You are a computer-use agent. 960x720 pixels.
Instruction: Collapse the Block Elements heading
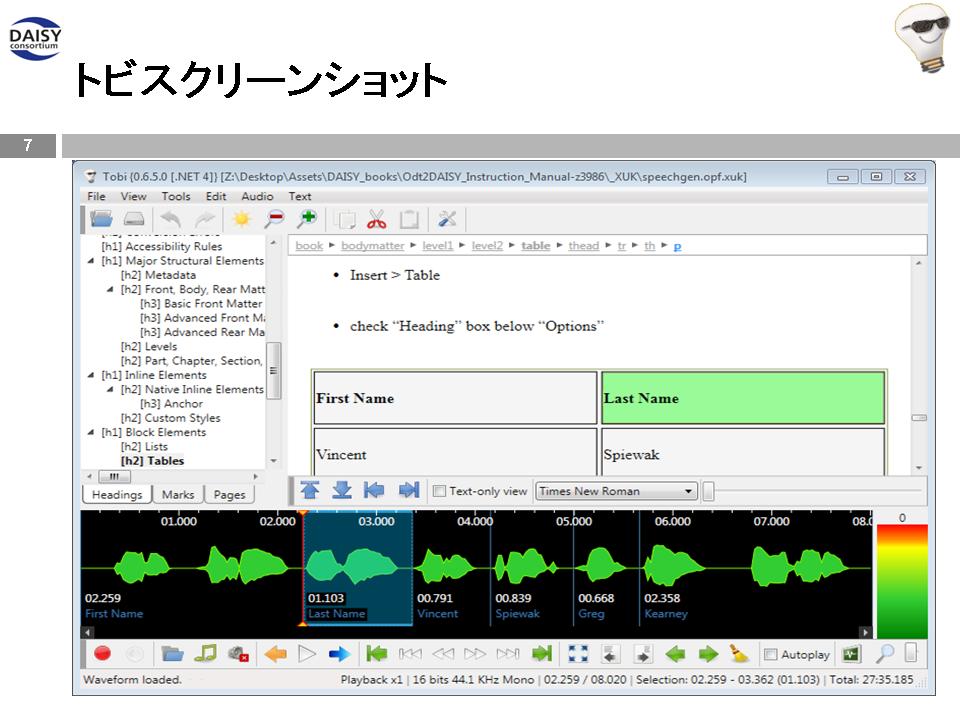[91, 432]
